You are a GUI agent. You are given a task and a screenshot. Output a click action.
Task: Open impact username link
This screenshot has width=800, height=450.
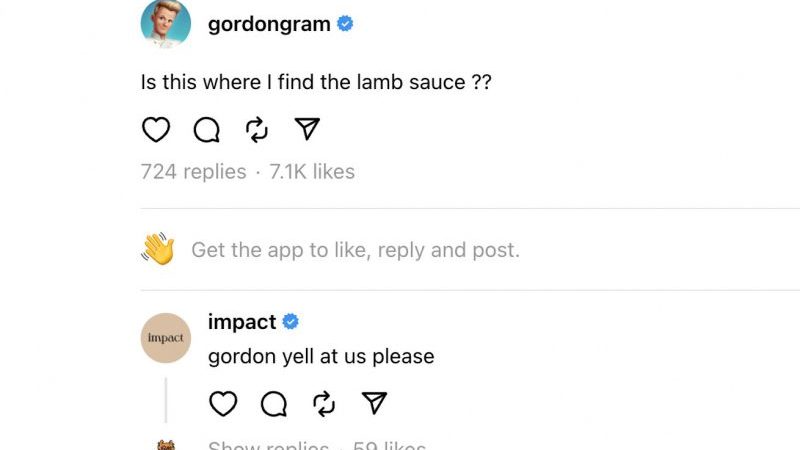tap(242, 322)
